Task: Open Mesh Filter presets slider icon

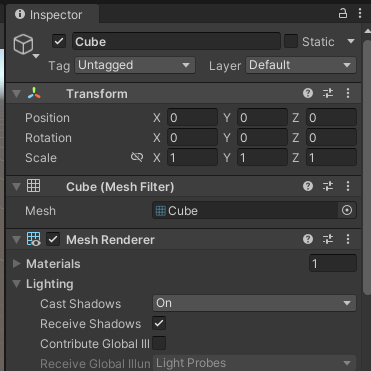Action: click(328, 186)
